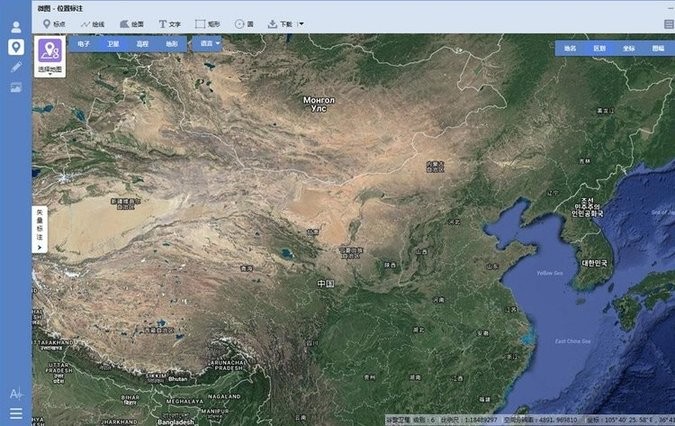Viewport: 675px width, 426px height.
Task: Open the pencil edit sidebar icon
Action: [x=15, y=67]
